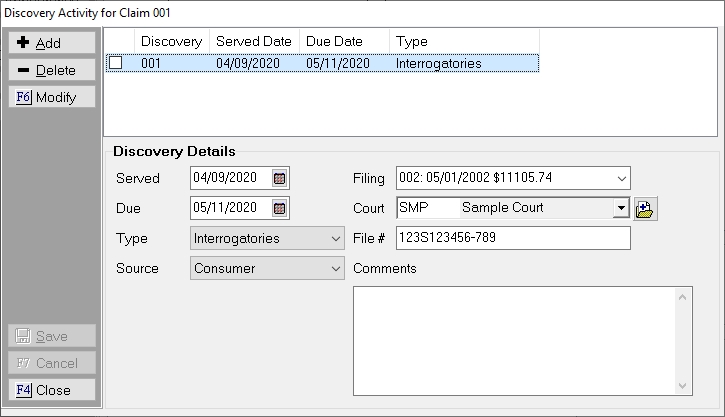The width and height of the screenshot is (725, 417).
Task: Click the Comments scrollbar down arrow
Action: 684,386
